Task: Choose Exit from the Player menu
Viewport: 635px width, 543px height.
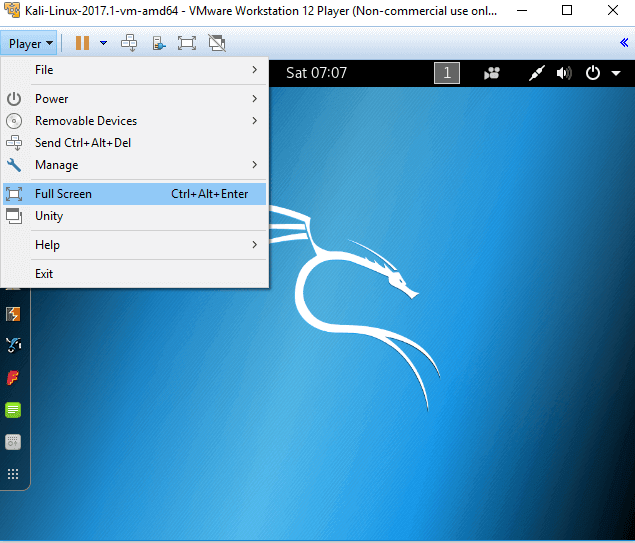Action: coord(134,274)
